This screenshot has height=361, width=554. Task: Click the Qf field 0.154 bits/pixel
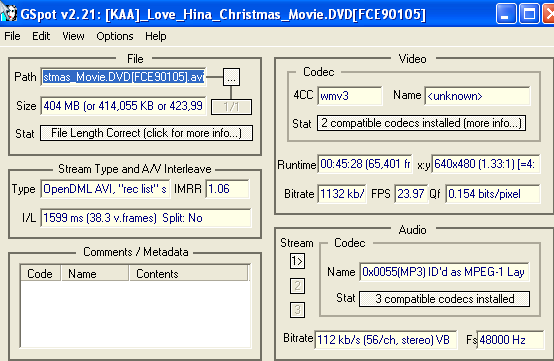(493, 194)
